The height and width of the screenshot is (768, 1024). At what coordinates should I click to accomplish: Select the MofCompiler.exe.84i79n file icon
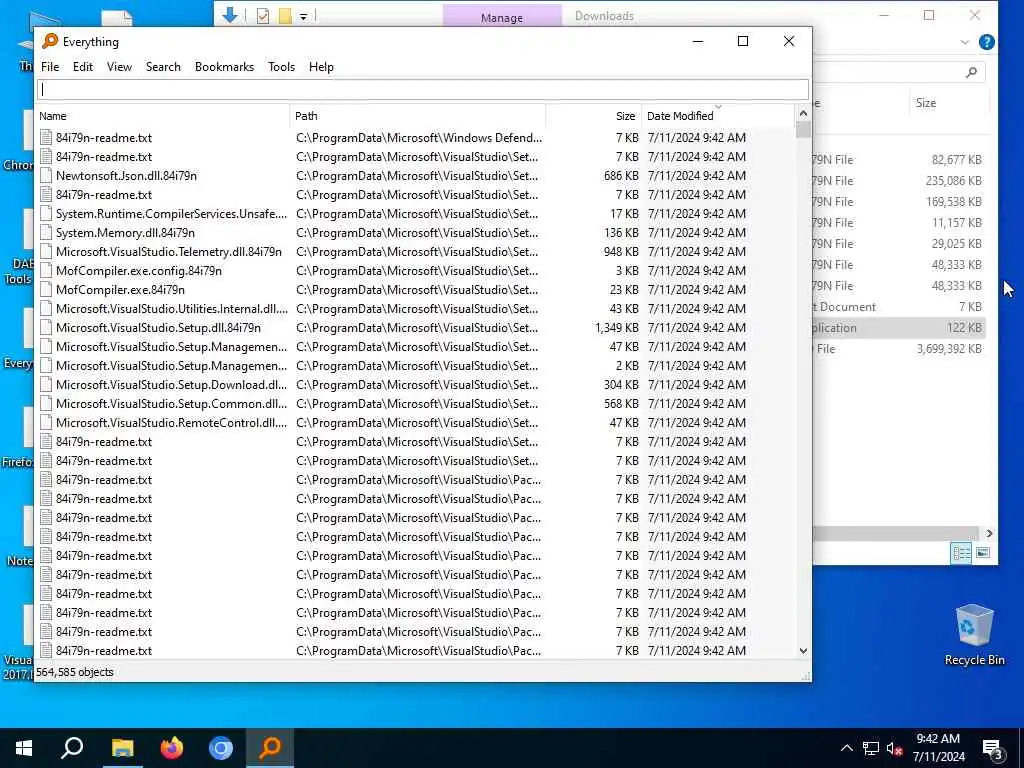pyautogui.click(x=46, y=289)
